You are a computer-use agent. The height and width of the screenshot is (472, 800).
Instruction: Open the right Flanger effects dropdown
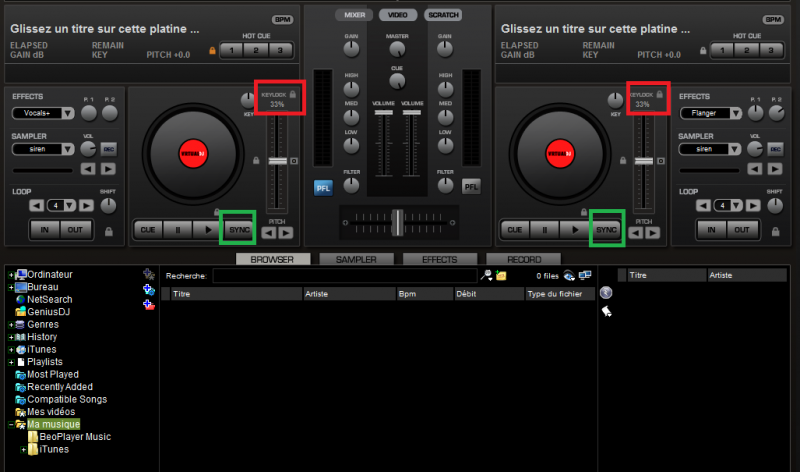[735, 113]
